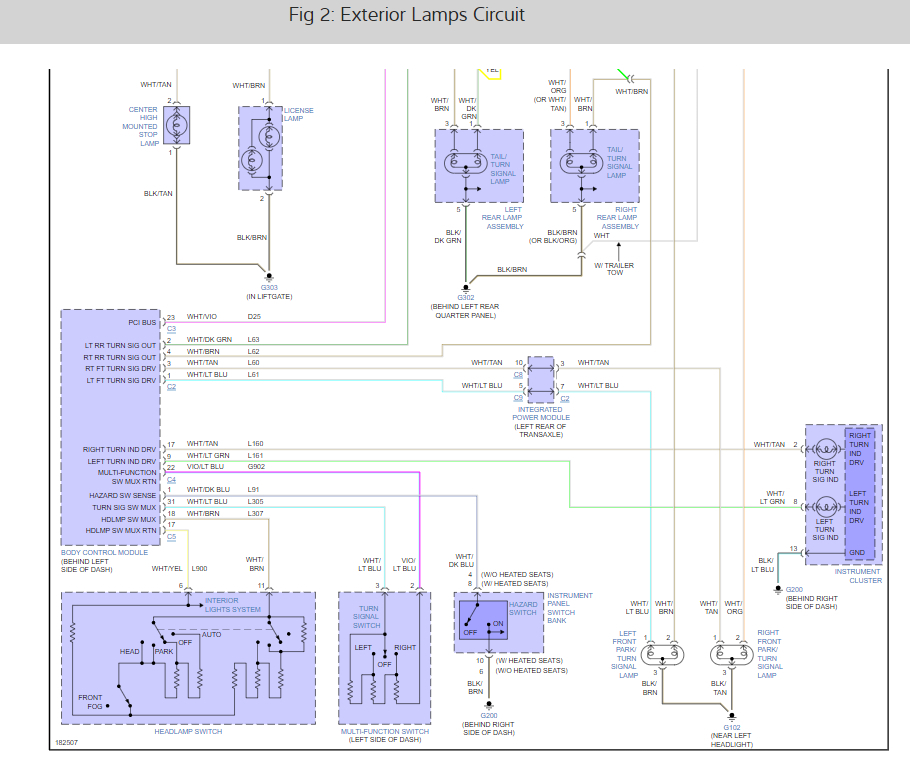Open the G303 ground location link
This screenshot has height=766, width=910.
click(x=269, y=287)
